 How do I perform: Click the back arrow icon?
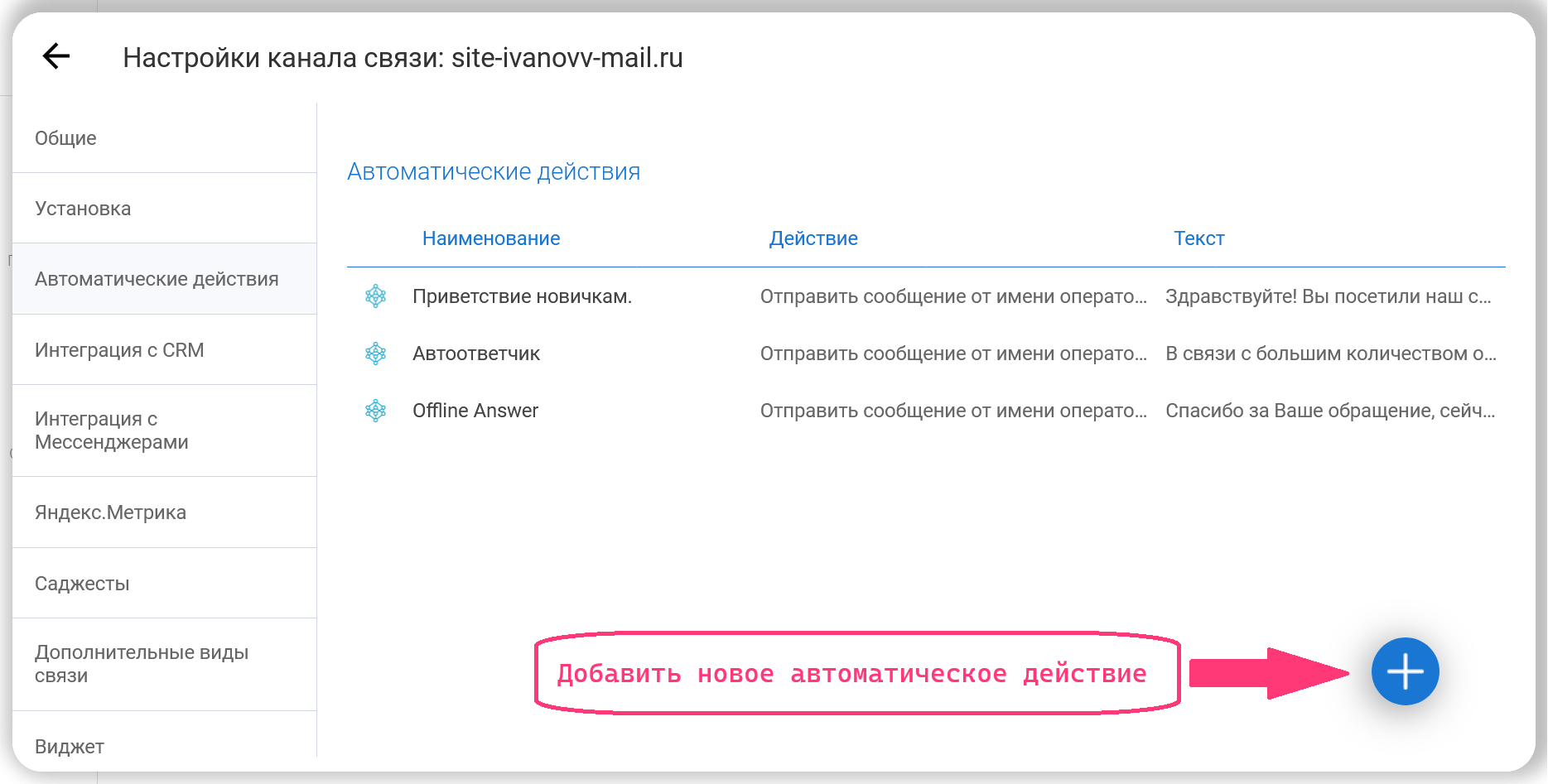(x=56, y=56)
